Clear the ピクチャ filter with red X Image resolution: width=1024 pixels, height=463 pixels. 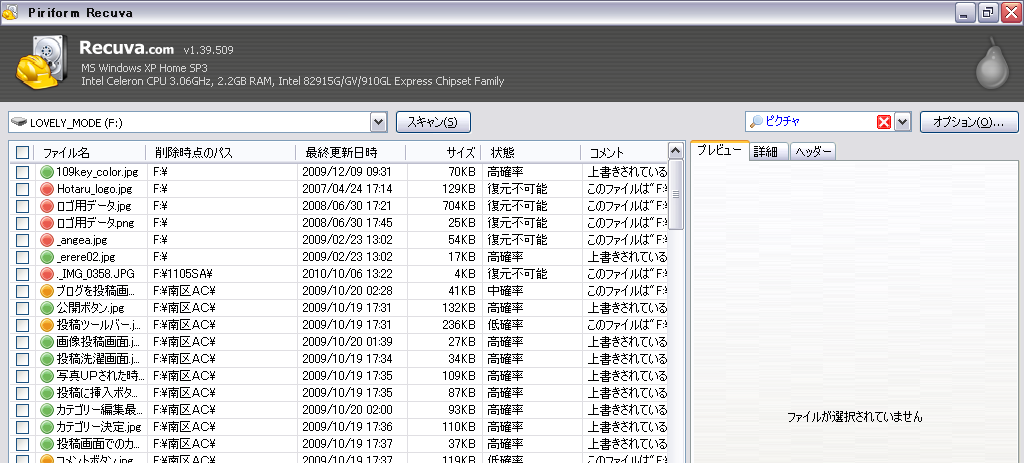[x=884, y=121]
